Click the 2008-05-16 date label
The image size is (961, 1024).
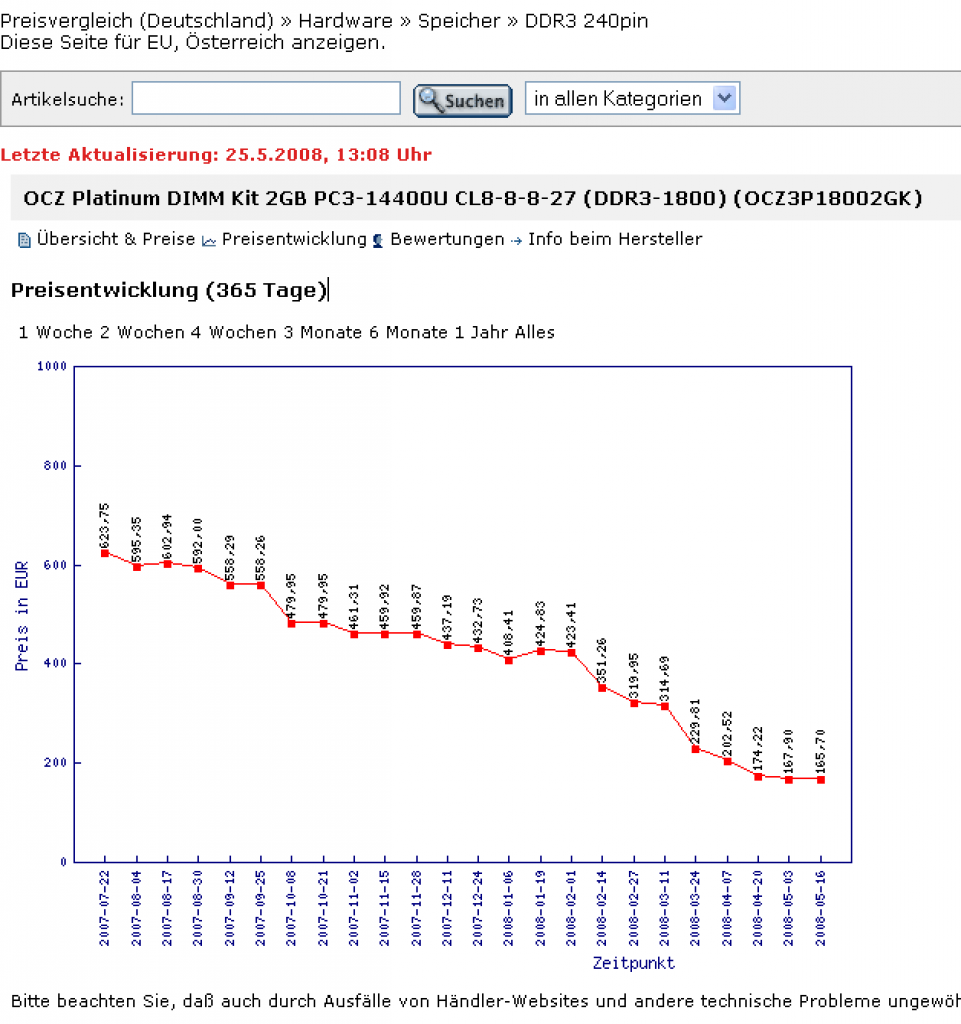pyautogui.click(x=821, y=908)
